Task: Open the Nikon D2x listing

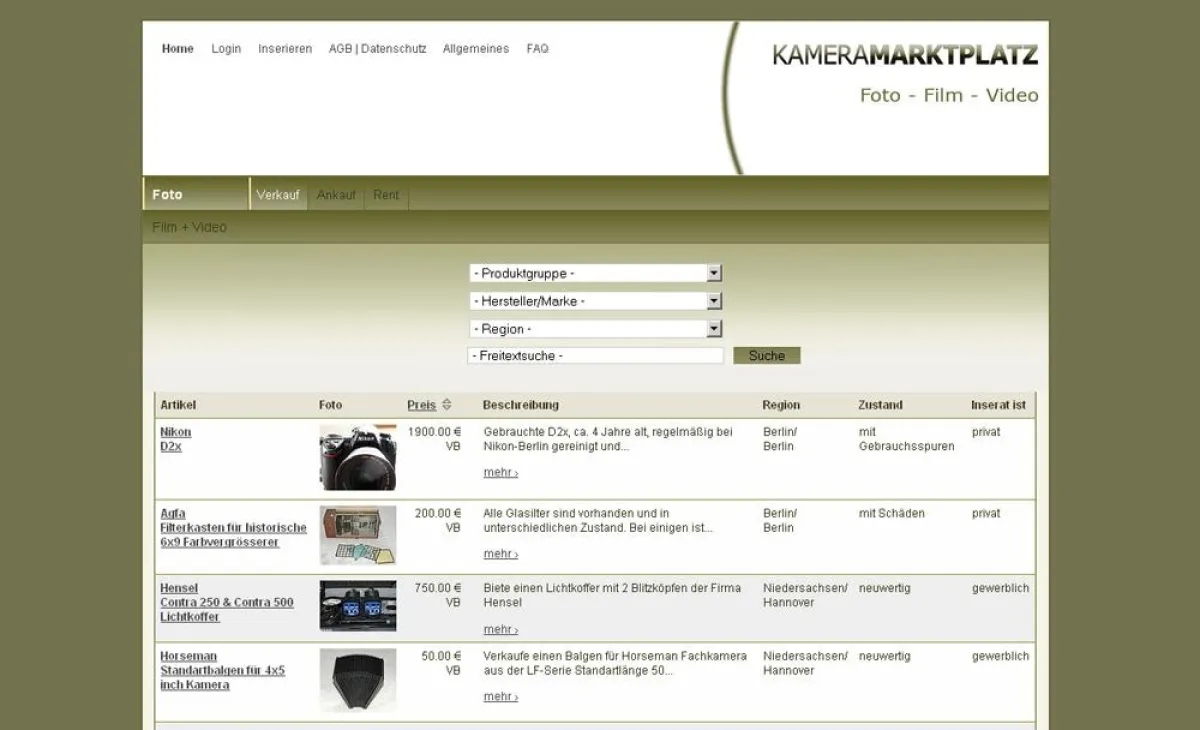Action: pyautogui.click(x=175, y=439)
